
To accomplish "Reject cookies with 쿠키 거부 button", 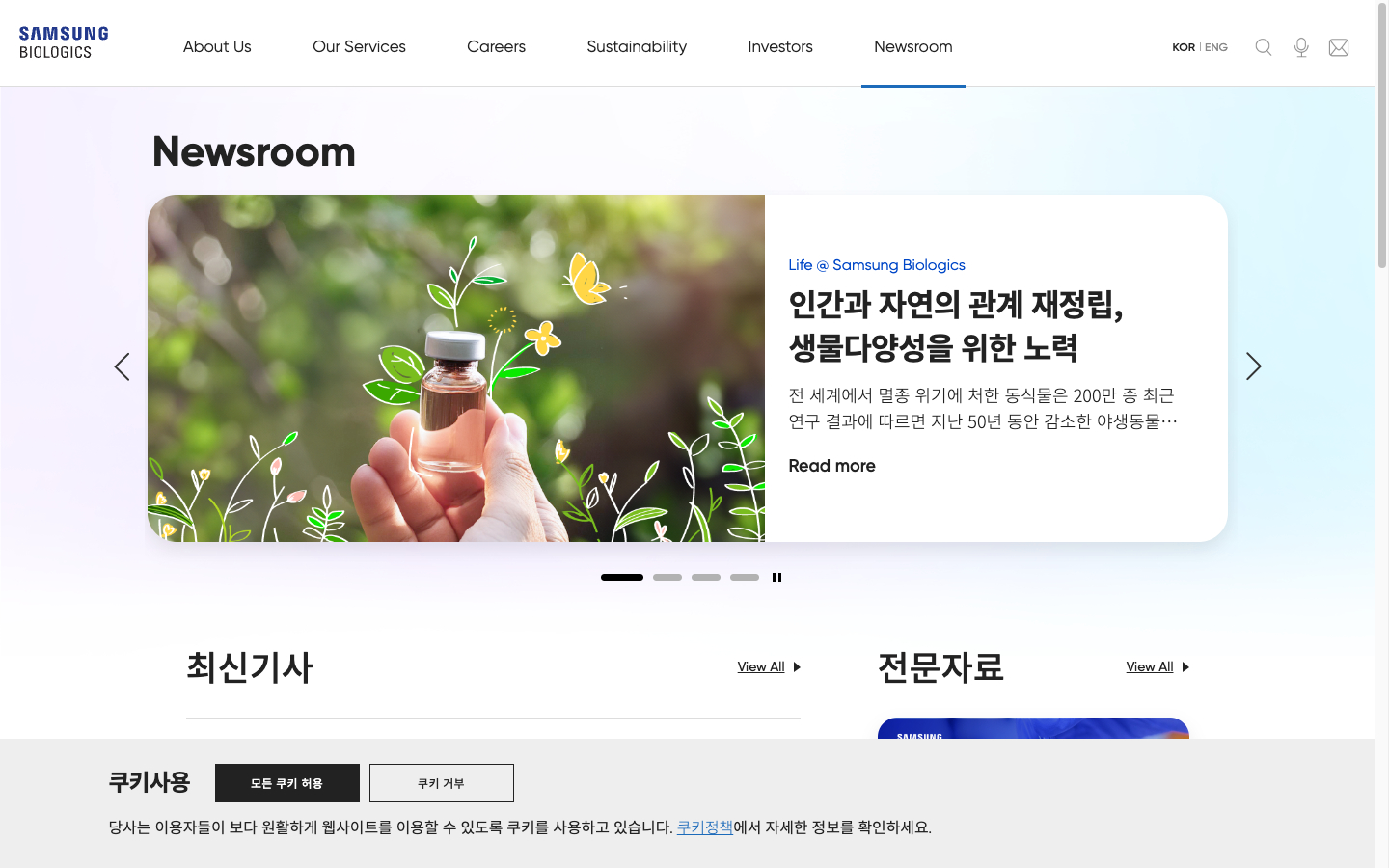I will (442, 783).
